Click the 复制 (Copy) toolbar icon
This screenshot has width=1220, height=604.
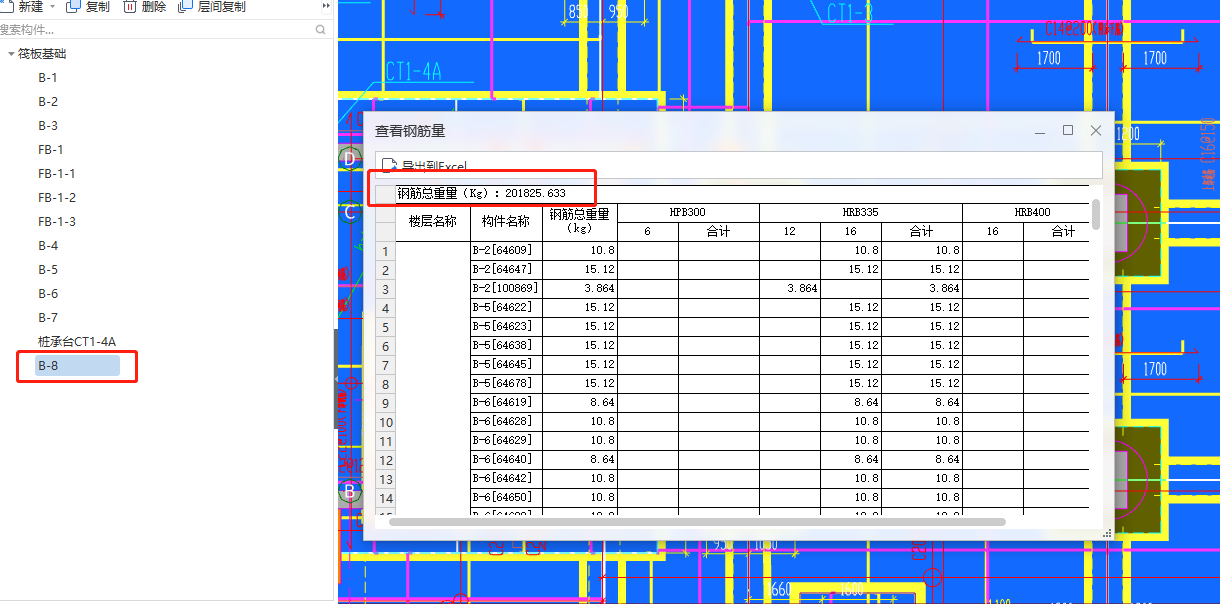73,7
